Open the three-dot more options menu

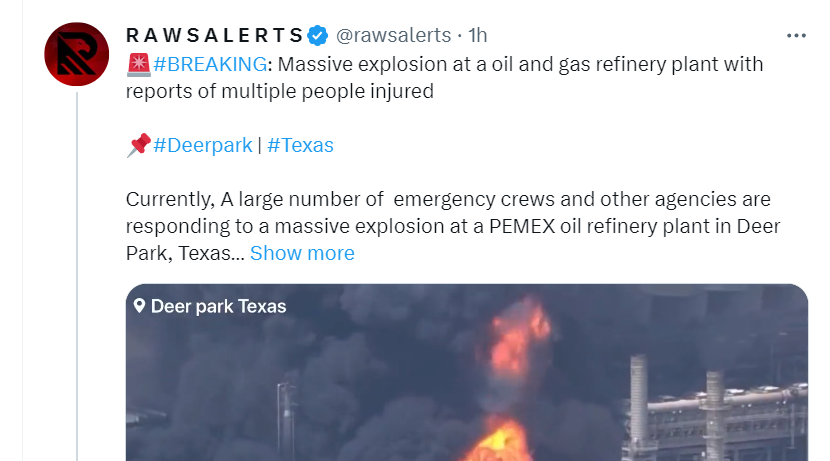(796, 35)
